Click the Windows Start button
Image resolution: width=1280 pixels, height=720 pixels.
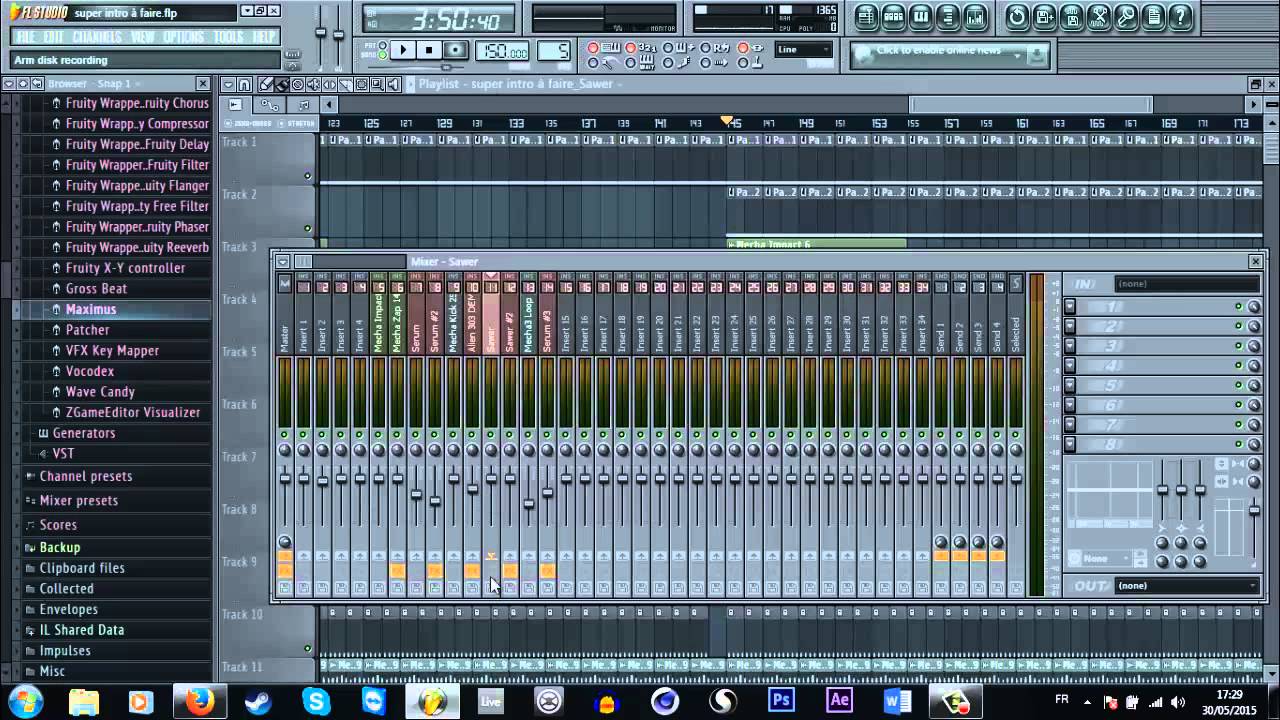coord(24,701)
